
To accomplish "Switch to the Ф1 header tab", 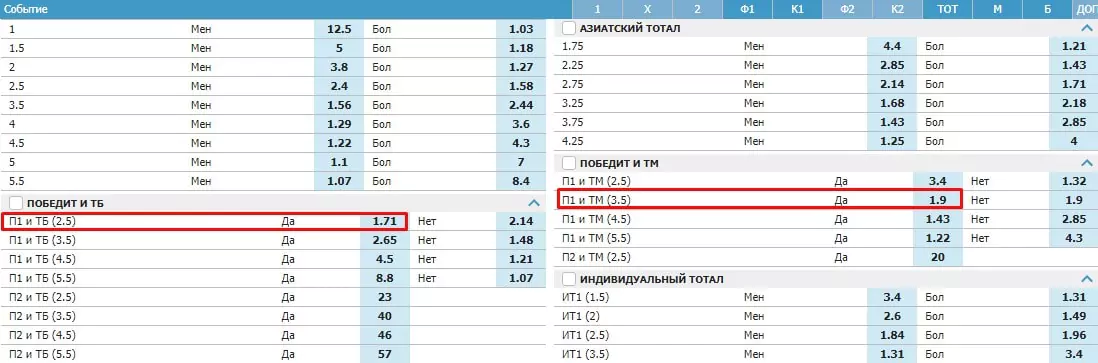I will coord(747,9).
